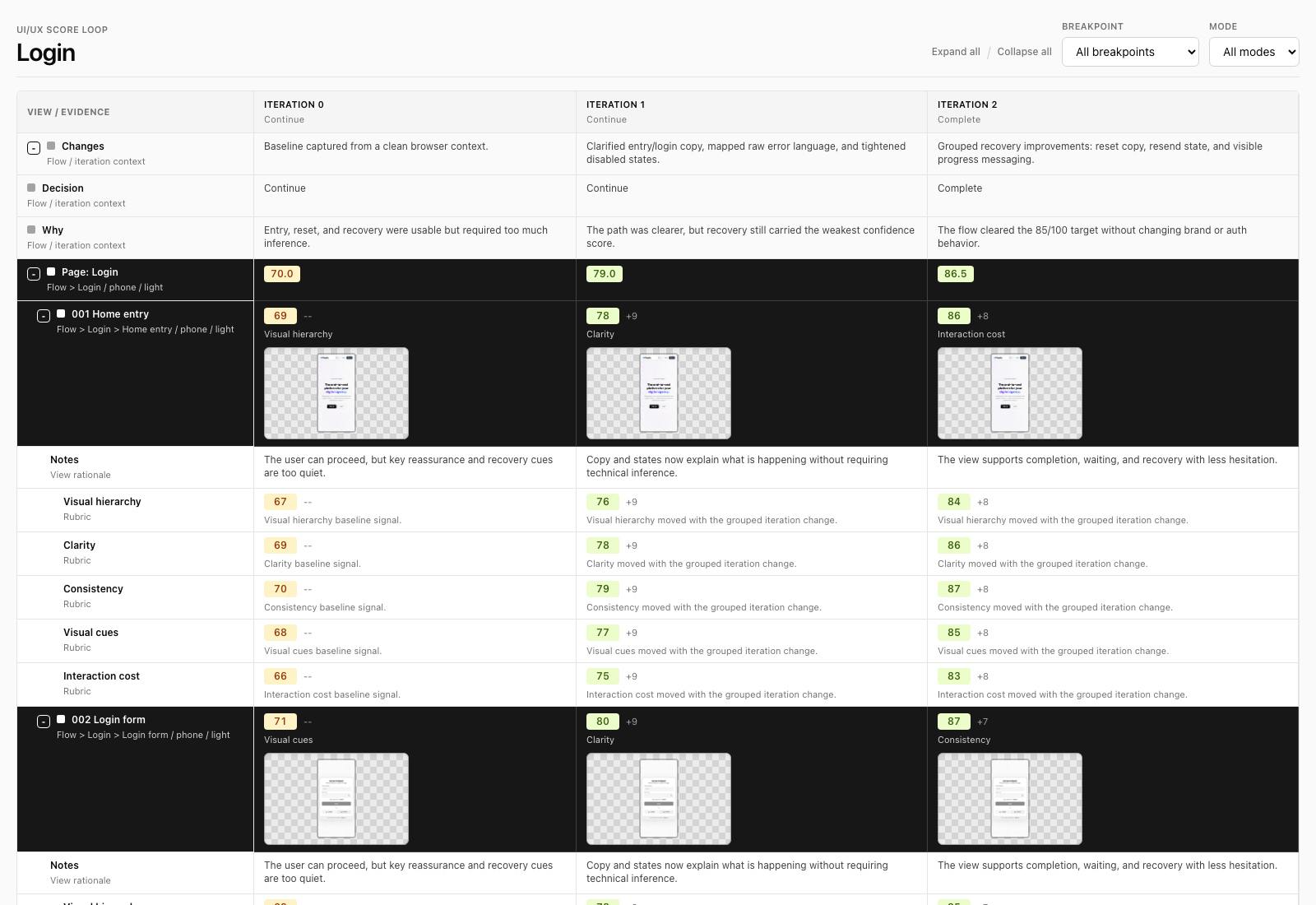Click score 83 in Interaction cost row
Image resolution: width=1316 pixels, height=905 pixels.
(954, 676)
